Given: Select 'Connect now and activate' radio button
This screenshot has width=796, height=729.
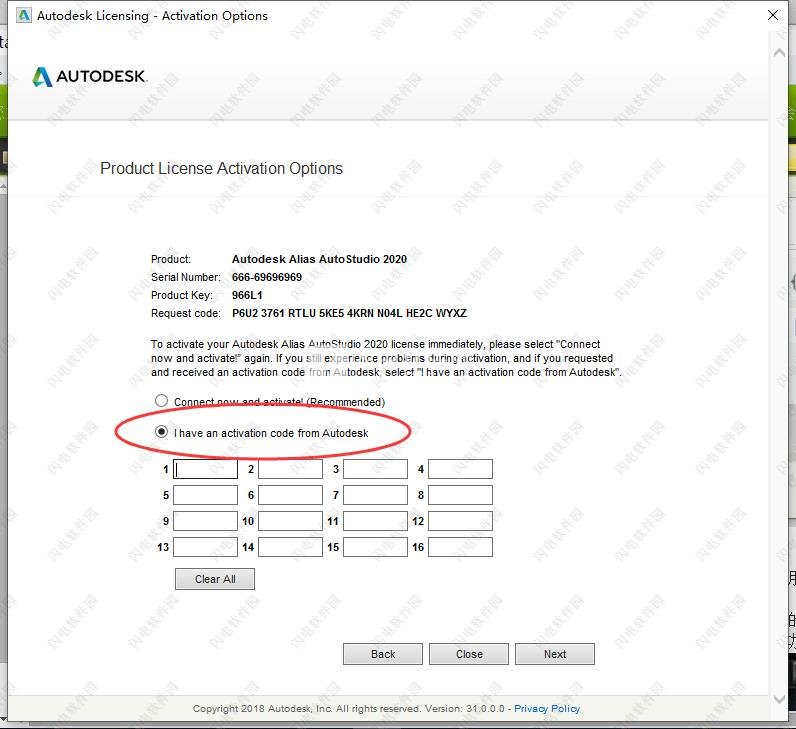Looking at the screenshot, I should point(161,401).
